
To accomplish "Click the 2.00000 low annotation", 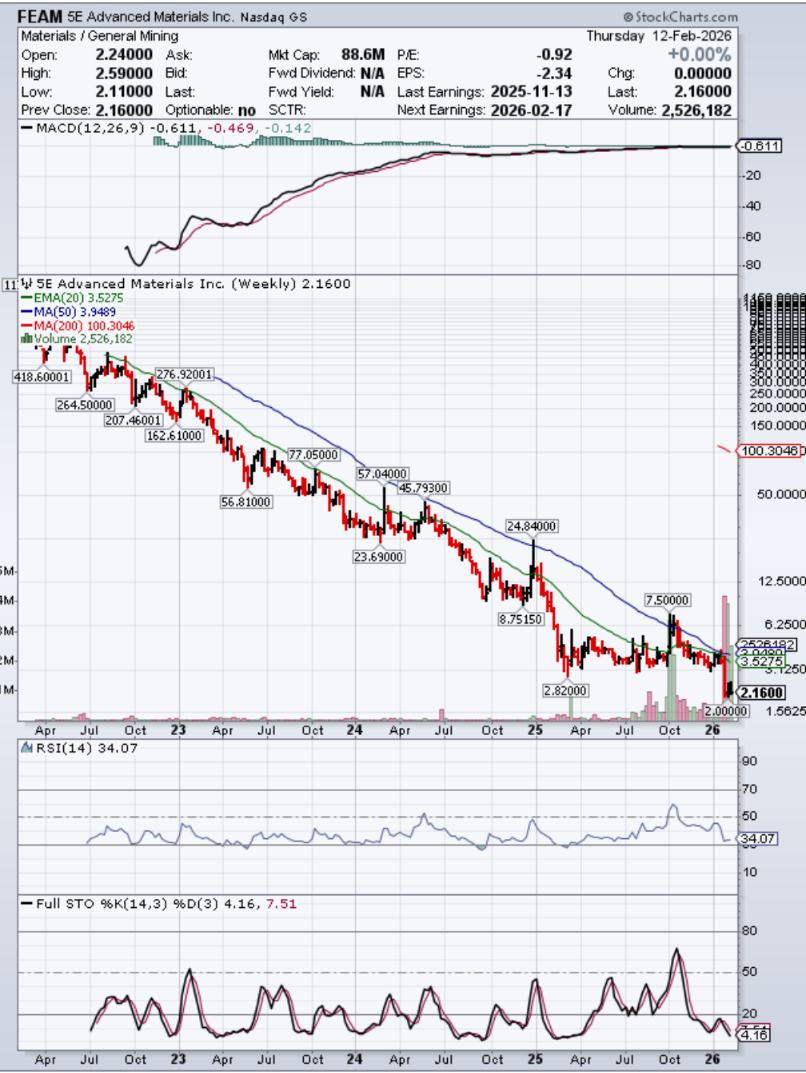I will point(725,711).
